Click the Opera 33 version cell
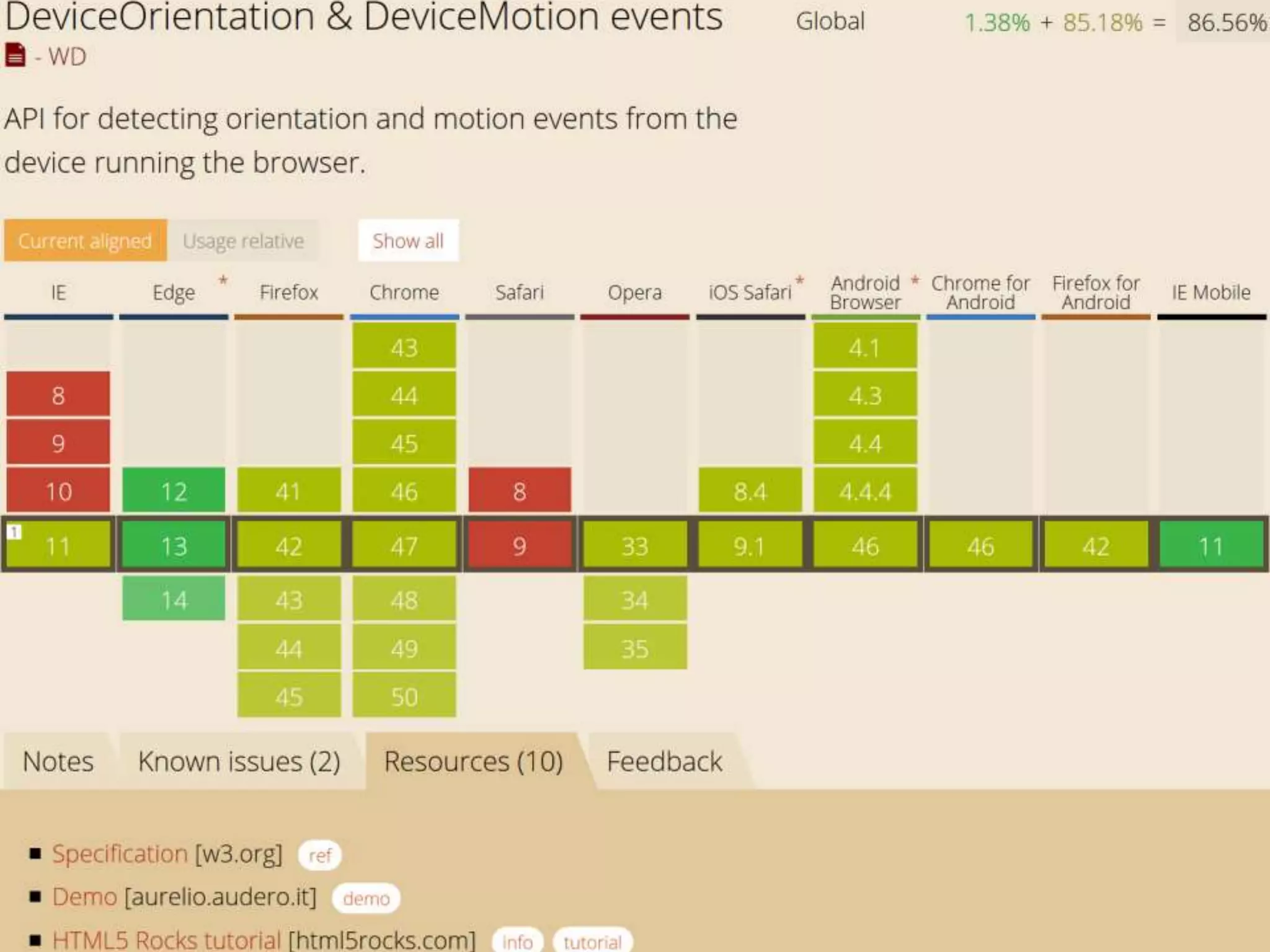Image resolution: width=1270 pixels, height=952 pixels. click(x=635, y=545)
